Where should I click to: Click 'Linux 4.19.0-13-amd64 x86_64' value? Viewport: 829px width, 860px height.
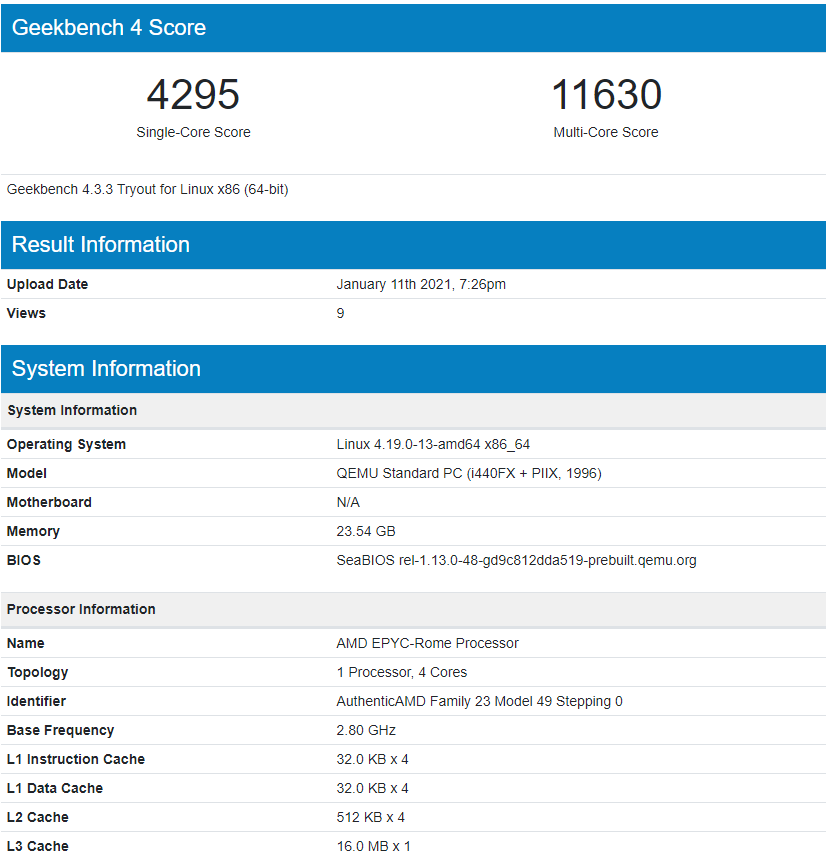tap(433, 444)
